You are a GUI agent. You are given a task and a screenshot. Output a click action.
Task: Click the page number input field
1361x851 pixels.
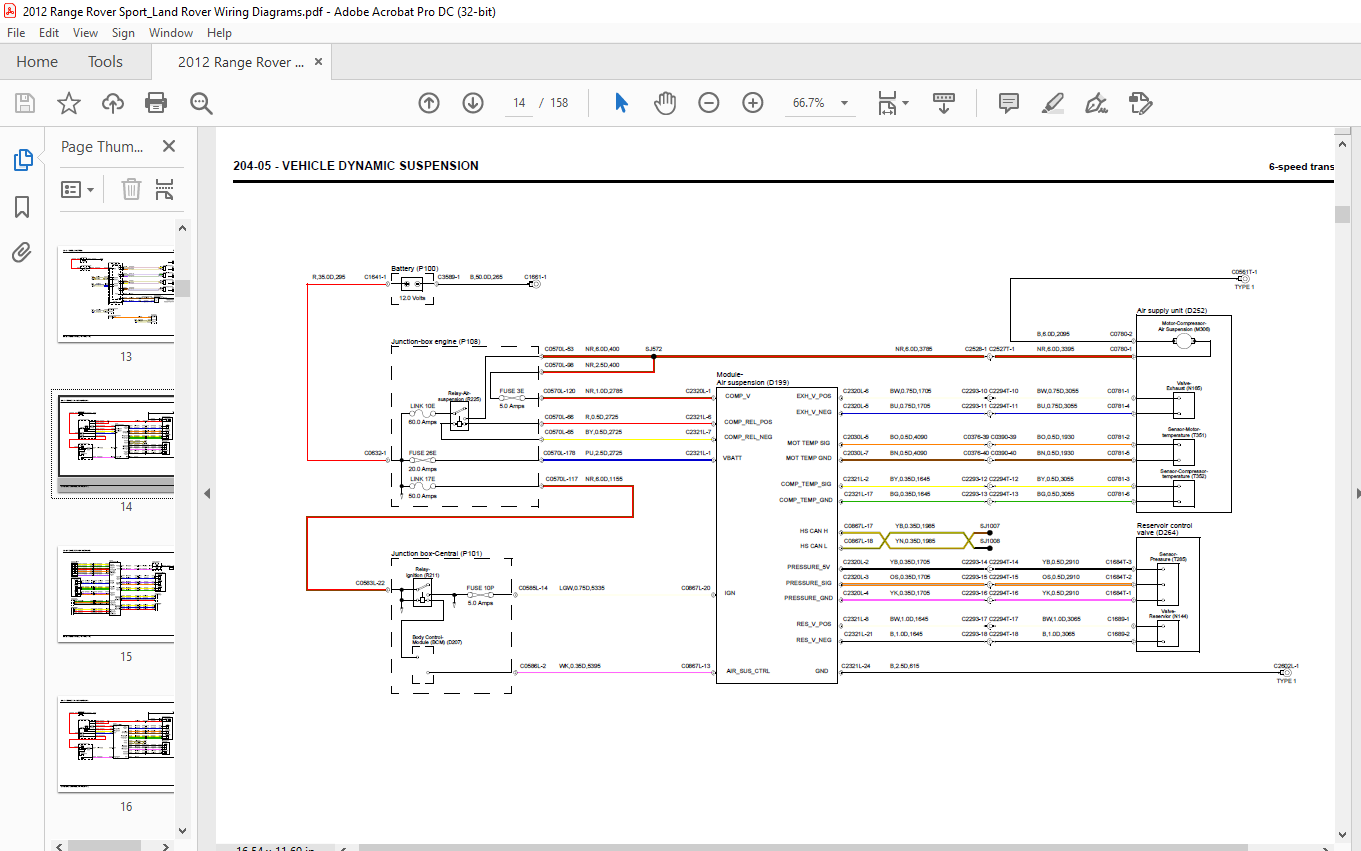(x=519, y=103)
